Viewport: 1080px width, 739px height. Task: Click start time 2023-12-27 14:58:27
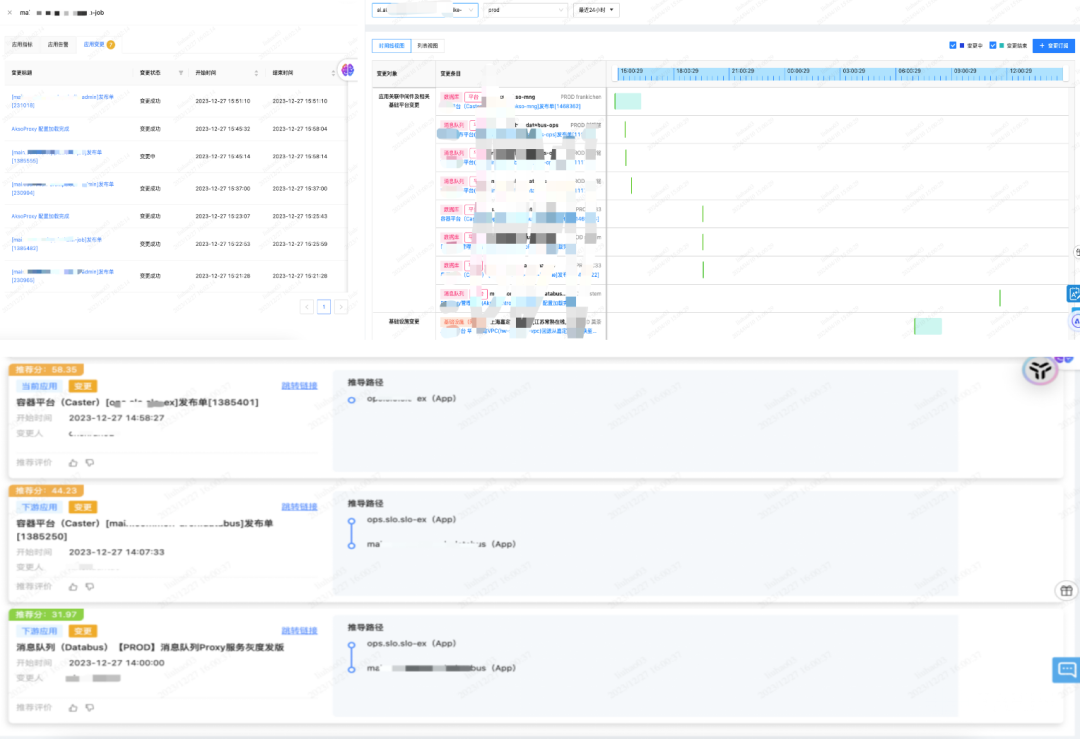coord(116,418)
